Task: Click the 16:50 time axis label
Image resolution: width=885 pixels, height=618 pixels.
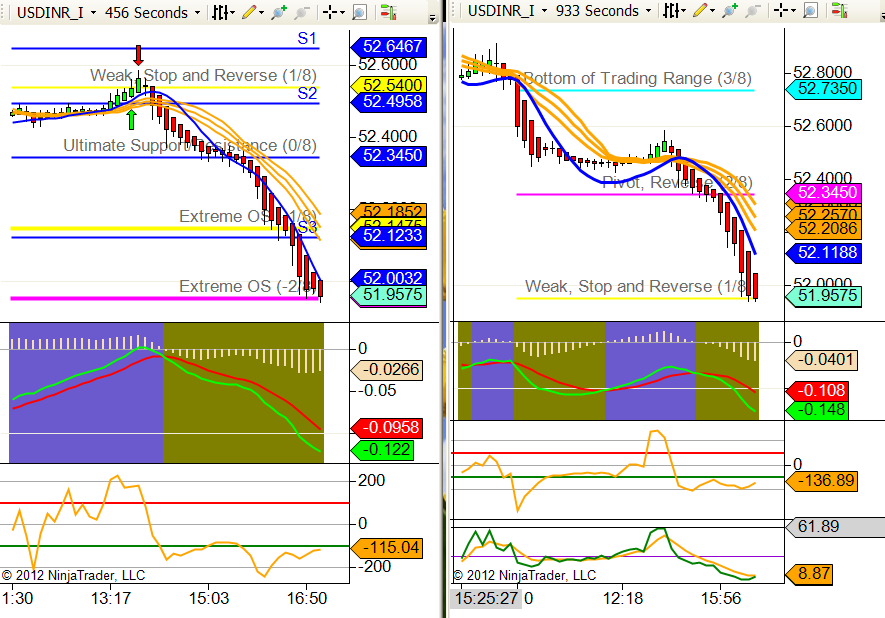Action: click(306, 598)
